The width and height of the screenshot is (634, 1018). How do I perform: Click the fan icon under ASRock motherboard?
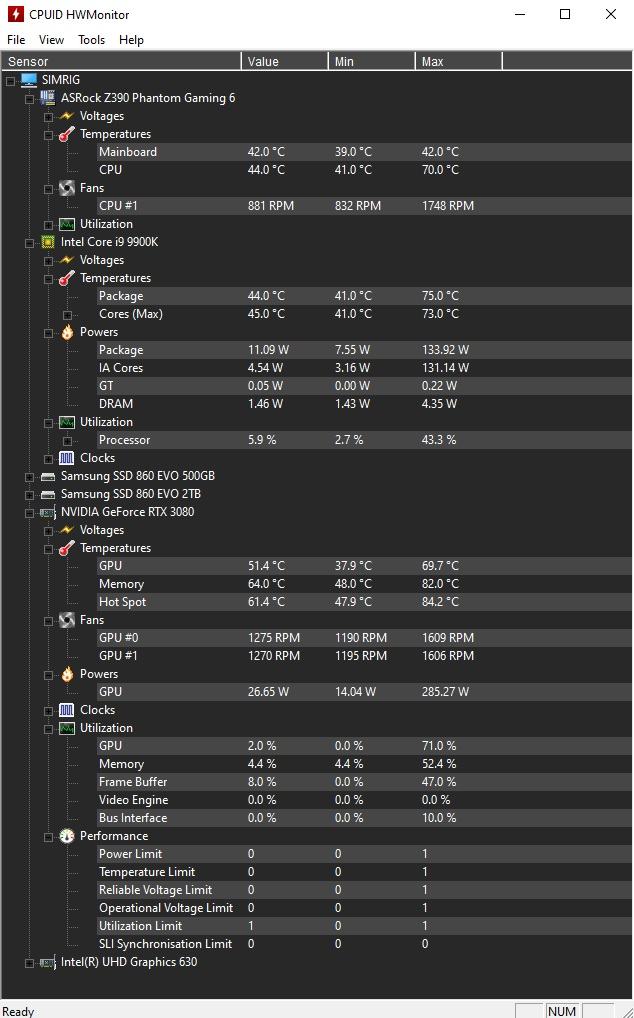tap(66, 188)
